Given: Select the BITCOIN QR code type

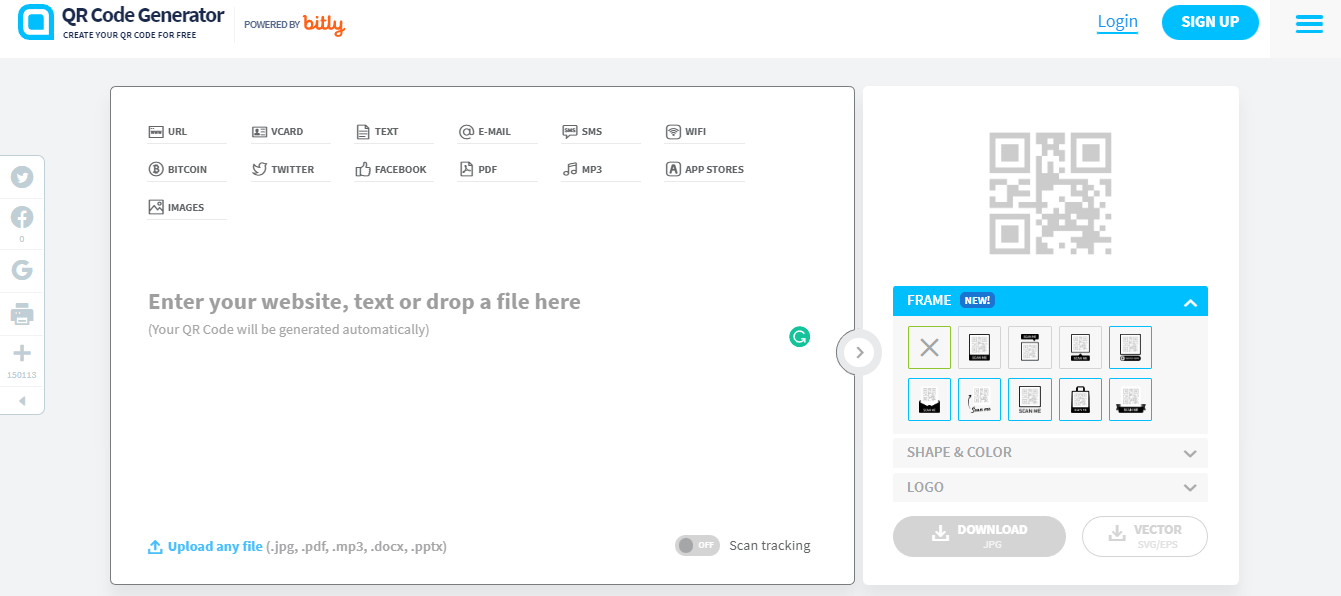Looking at the screenshot, I should click(186, 168).
